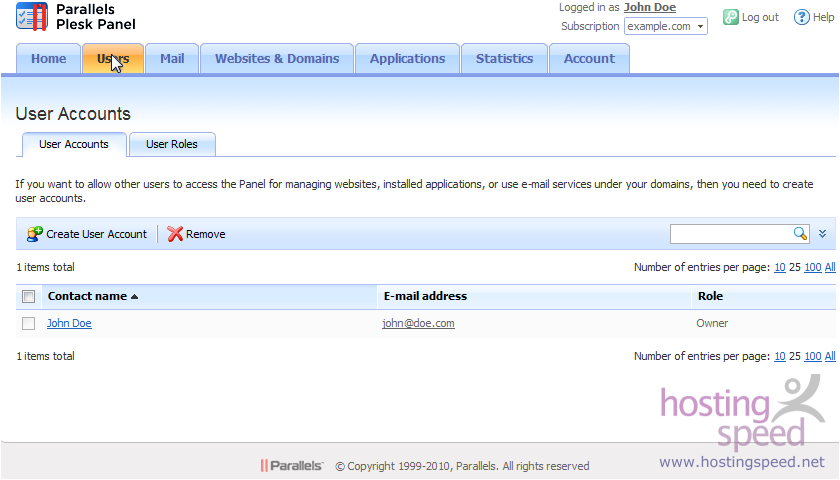Open the Mail tab

point(172,58)
